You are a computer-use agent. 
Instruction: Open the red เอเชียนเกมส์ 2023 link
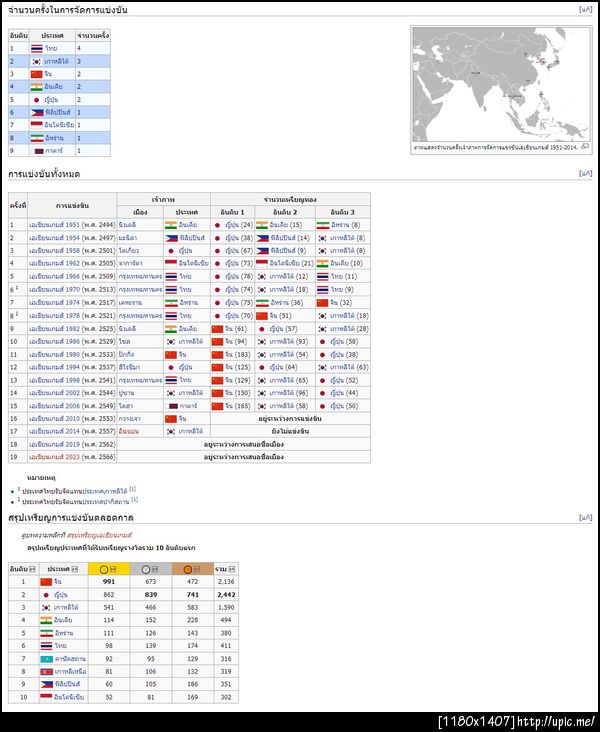[x=54, y=457]
